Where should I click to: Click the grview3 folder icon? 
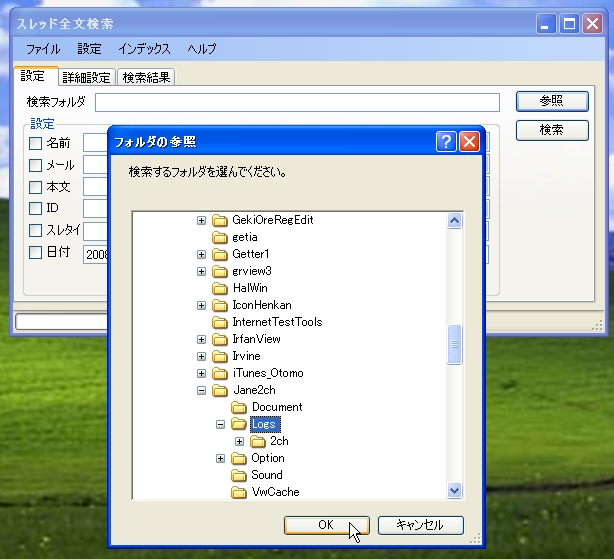pos(220,272)
